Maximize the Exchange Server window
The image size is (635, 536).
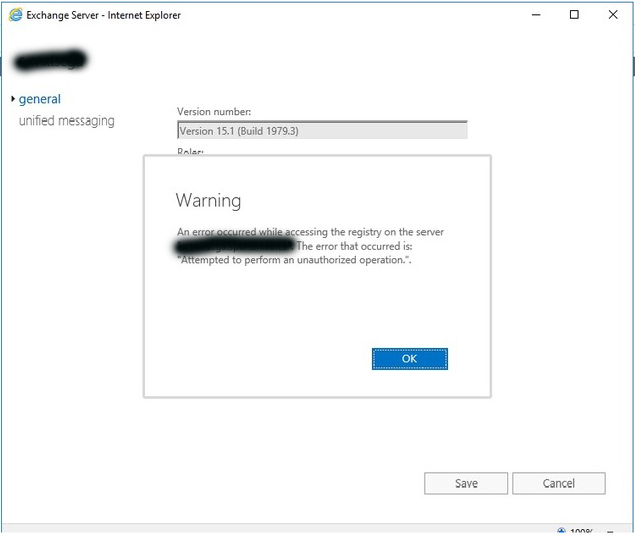pyautogui.click(x=574, y=15)
